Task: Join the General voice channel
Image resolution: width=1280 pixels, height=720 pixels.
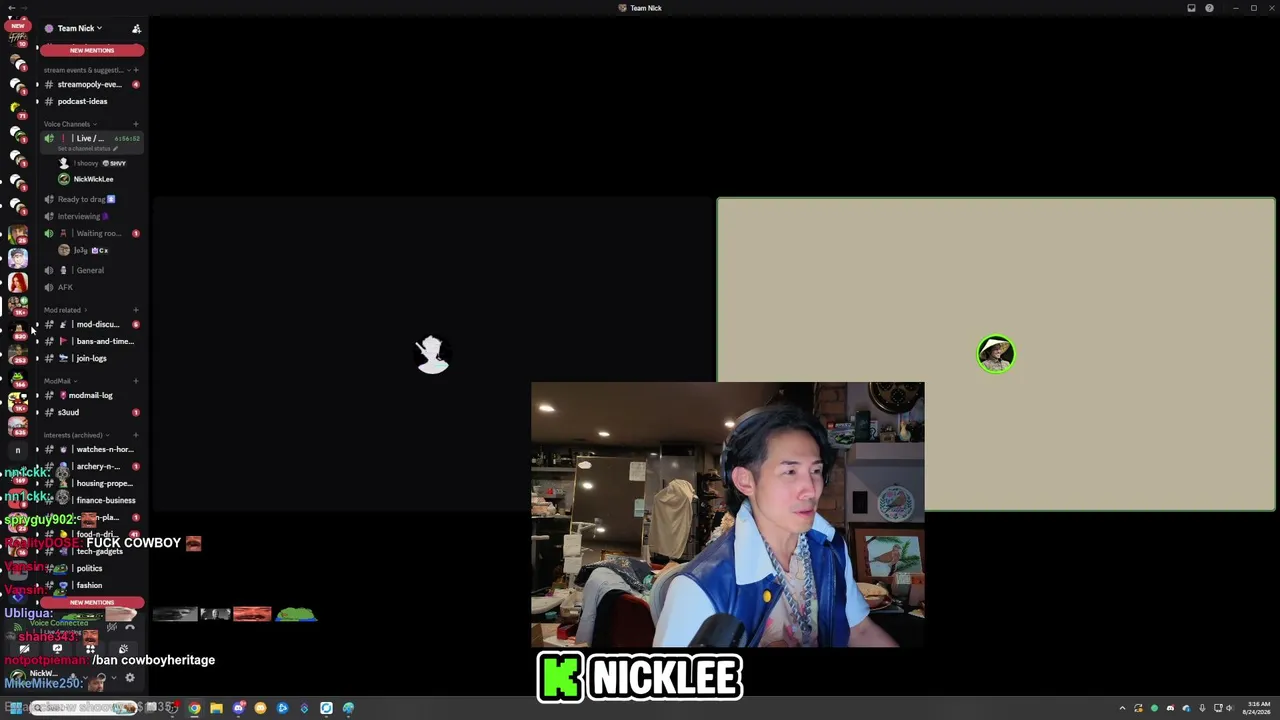Action: tap(92, 270)
